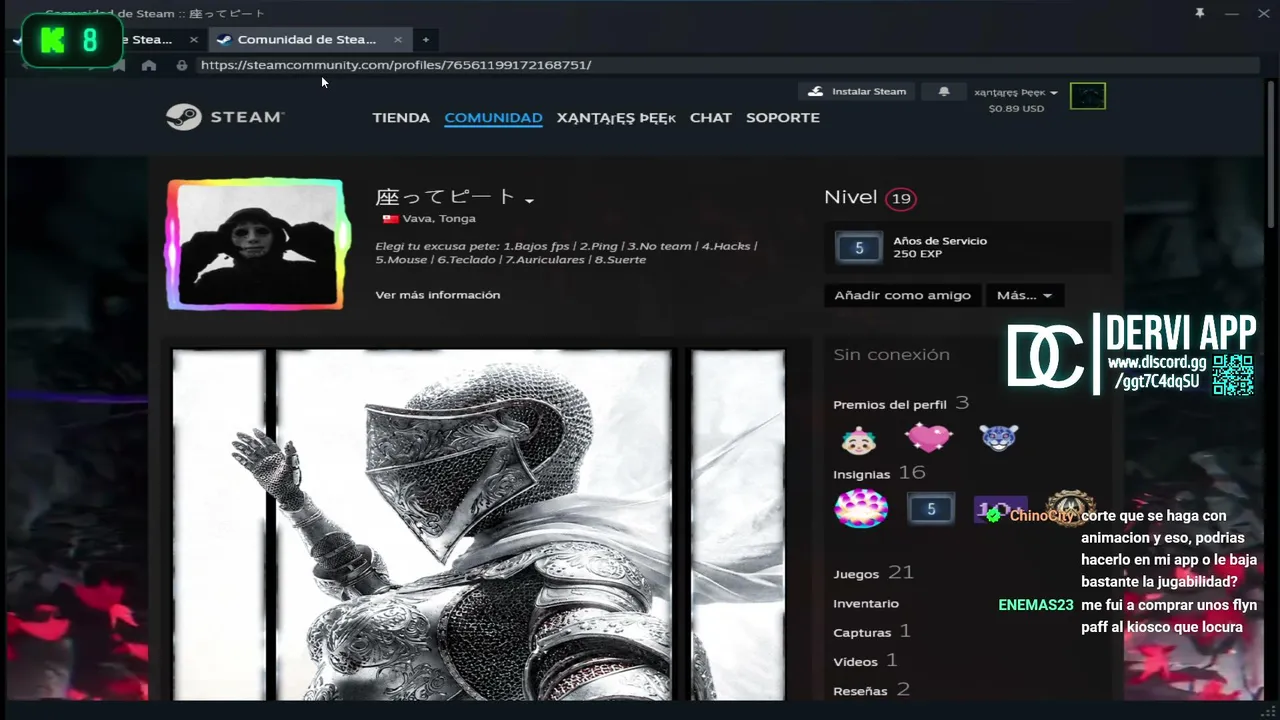The width and height of the screenshot is (1280, 720).
Task: Click the Elegi tu excusa profile summary text
Action: pyautogui.click(x=566, y=253)
